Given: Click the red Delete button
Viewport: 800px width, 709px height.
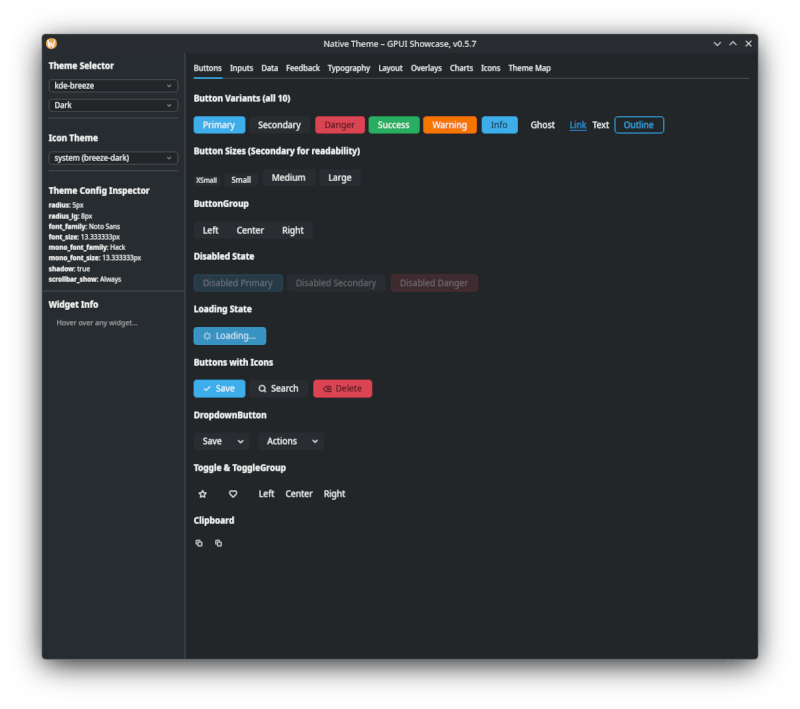Looking at the screenshot, I should point(342,389).
